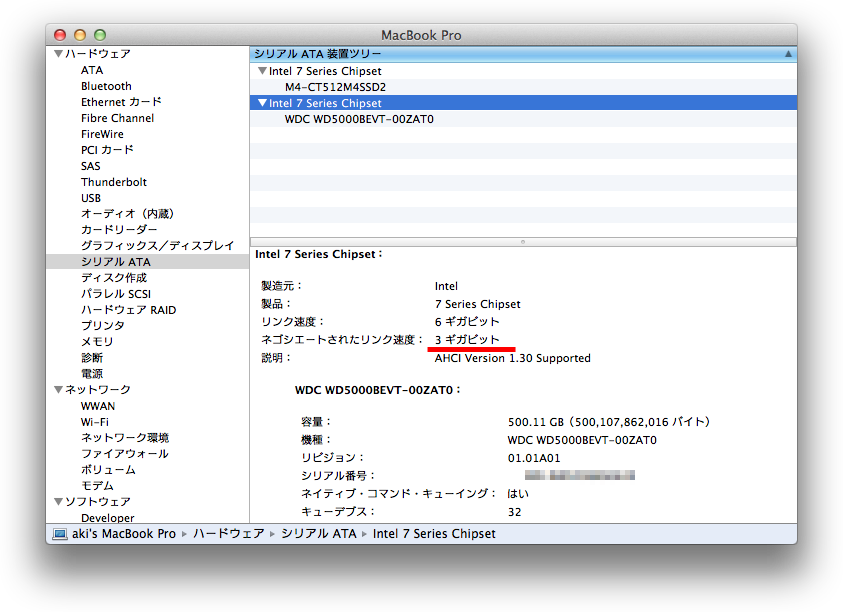Collapse the ソフトウェア sidebar section
The width and height of the screenshot is (843, 612).
click(59, 501)
